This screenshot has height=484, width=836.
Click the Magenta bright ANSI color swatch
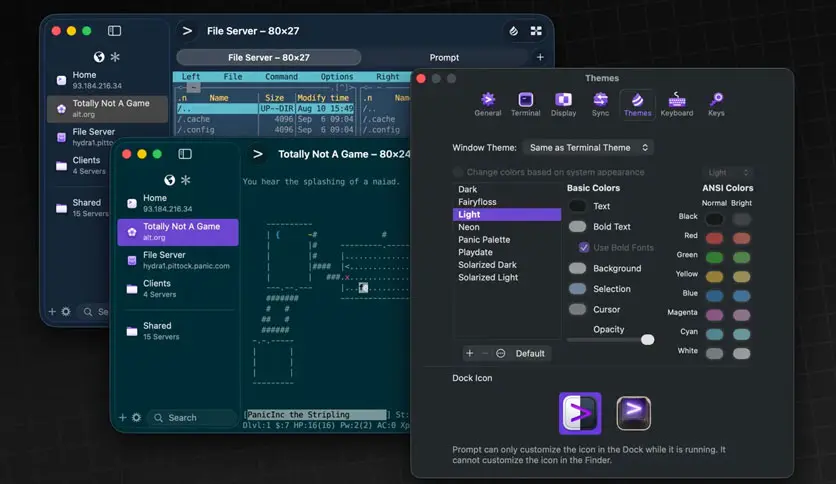(741, 315)
